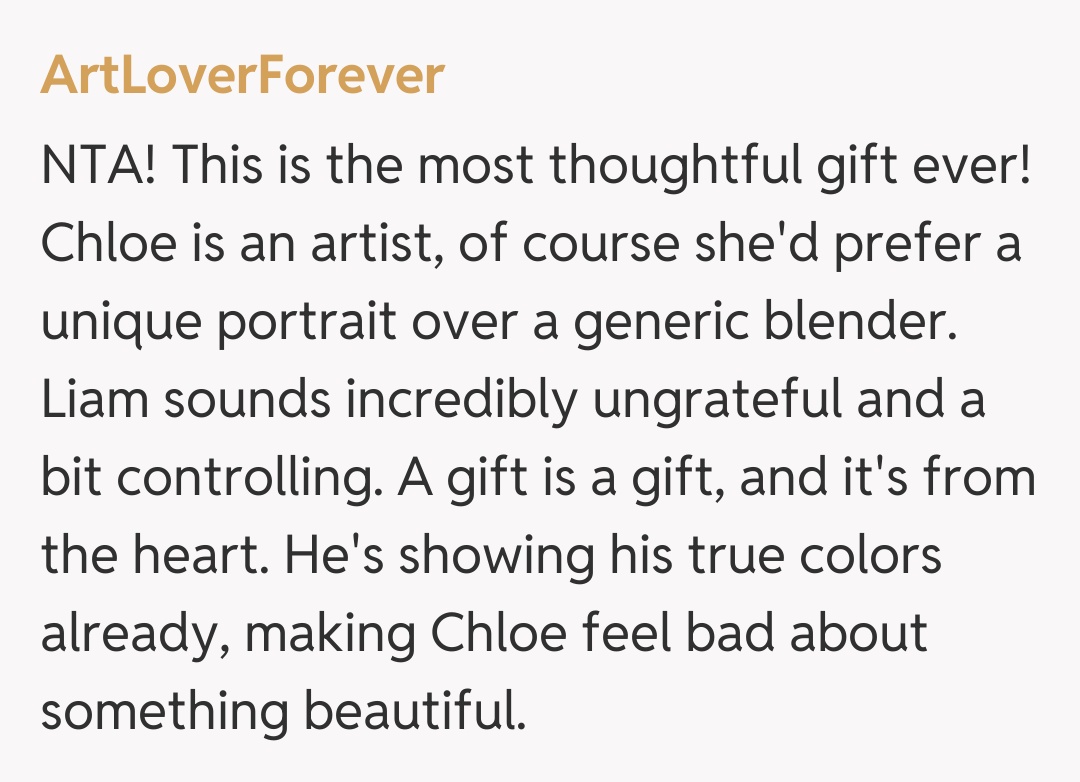Click the word "something" on the last line
The width and height of the screenshot is (1080, 782).
pos(163,714)
